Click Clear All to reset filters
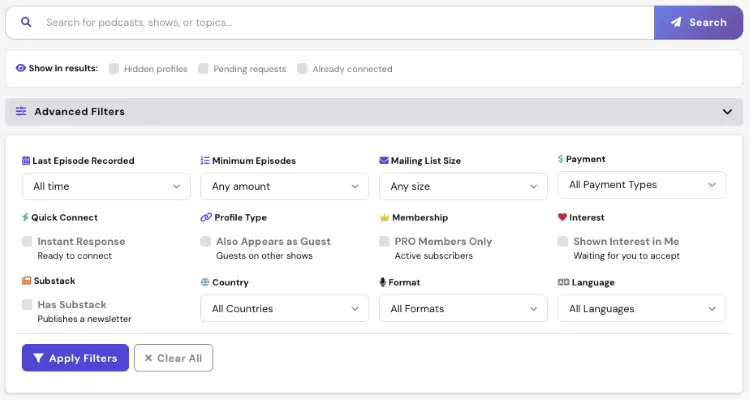Screen dimensions: 750x400 tap(174, 358)
